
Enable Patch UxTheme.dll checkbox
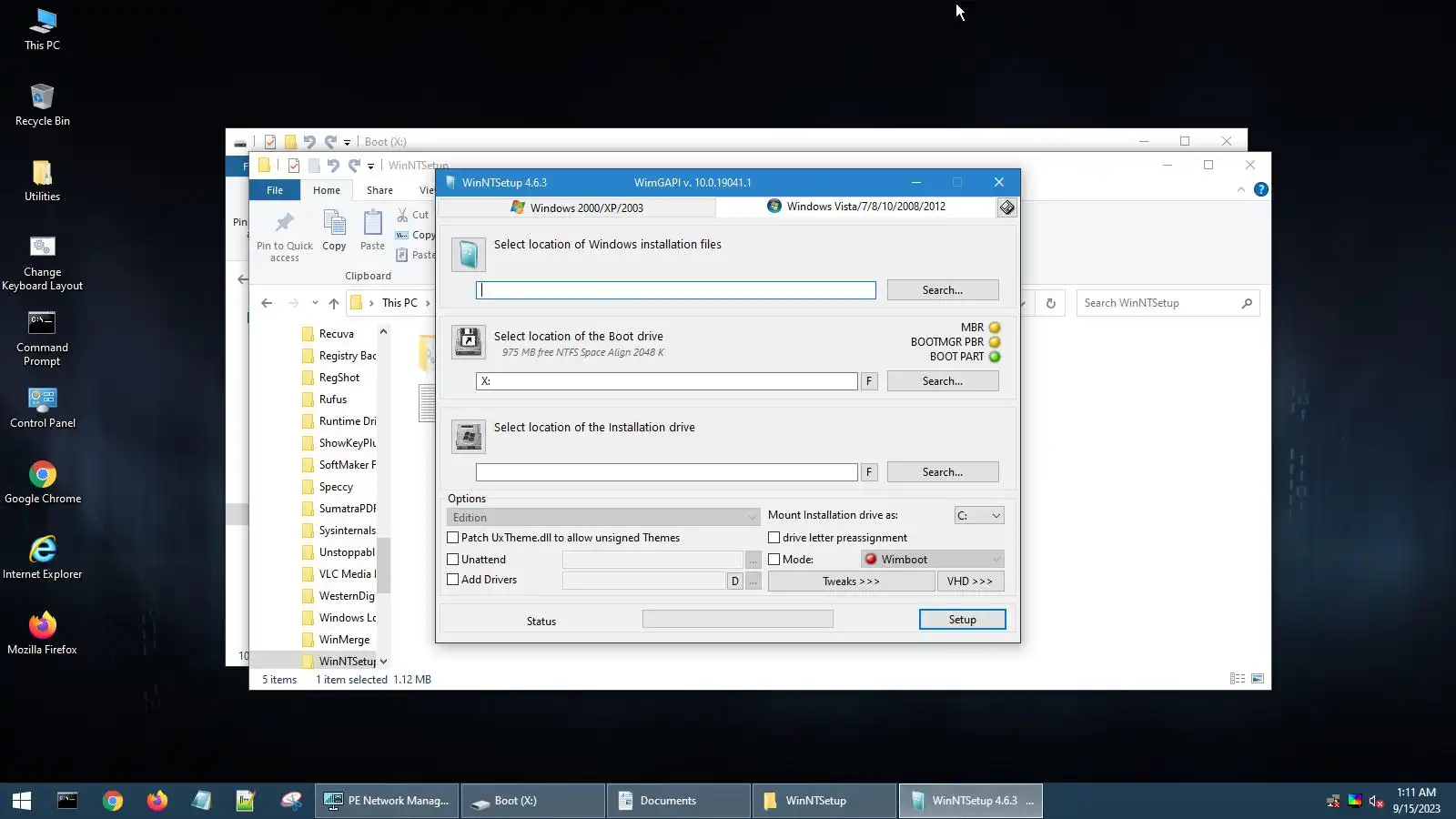[452, 538]
